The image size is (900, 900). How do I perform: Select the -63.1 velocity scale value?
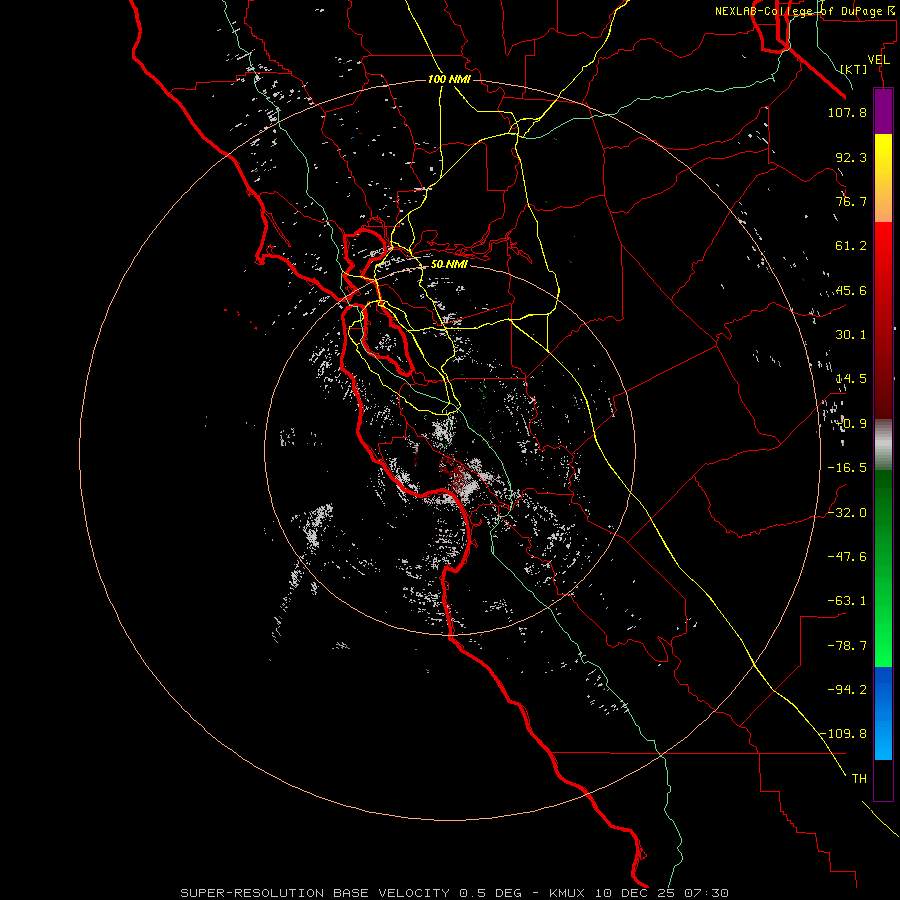click(x=847, y=601)
